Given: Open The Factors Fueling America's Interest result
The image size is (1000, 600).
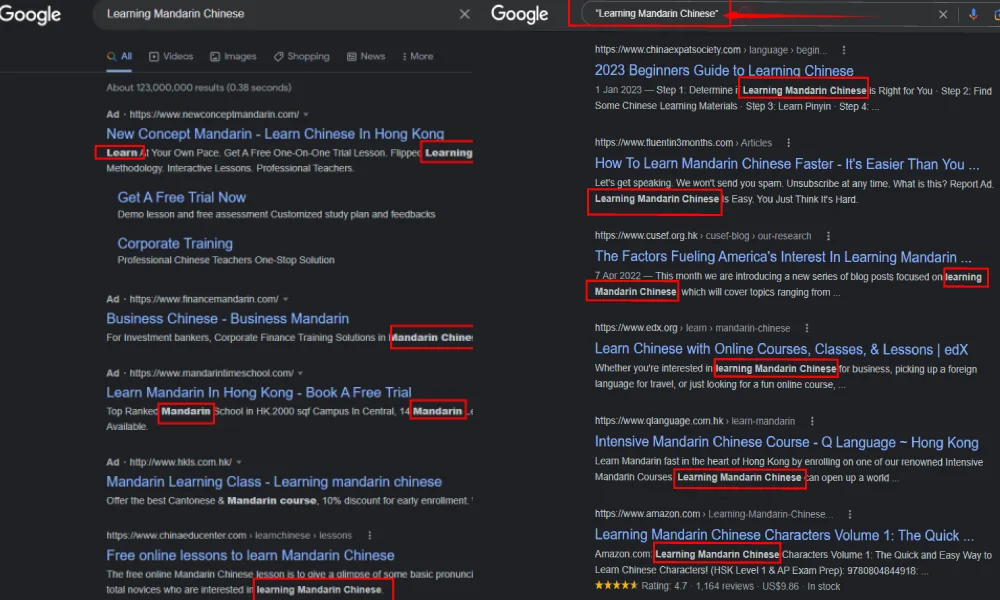Looking at the screenshot, I should pyautogui.click(x=783, y=257).
